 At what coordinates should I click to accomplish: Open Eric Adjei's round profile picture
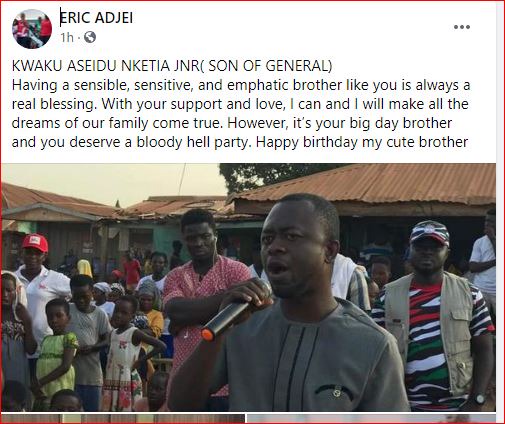click(x=32, y=29)
